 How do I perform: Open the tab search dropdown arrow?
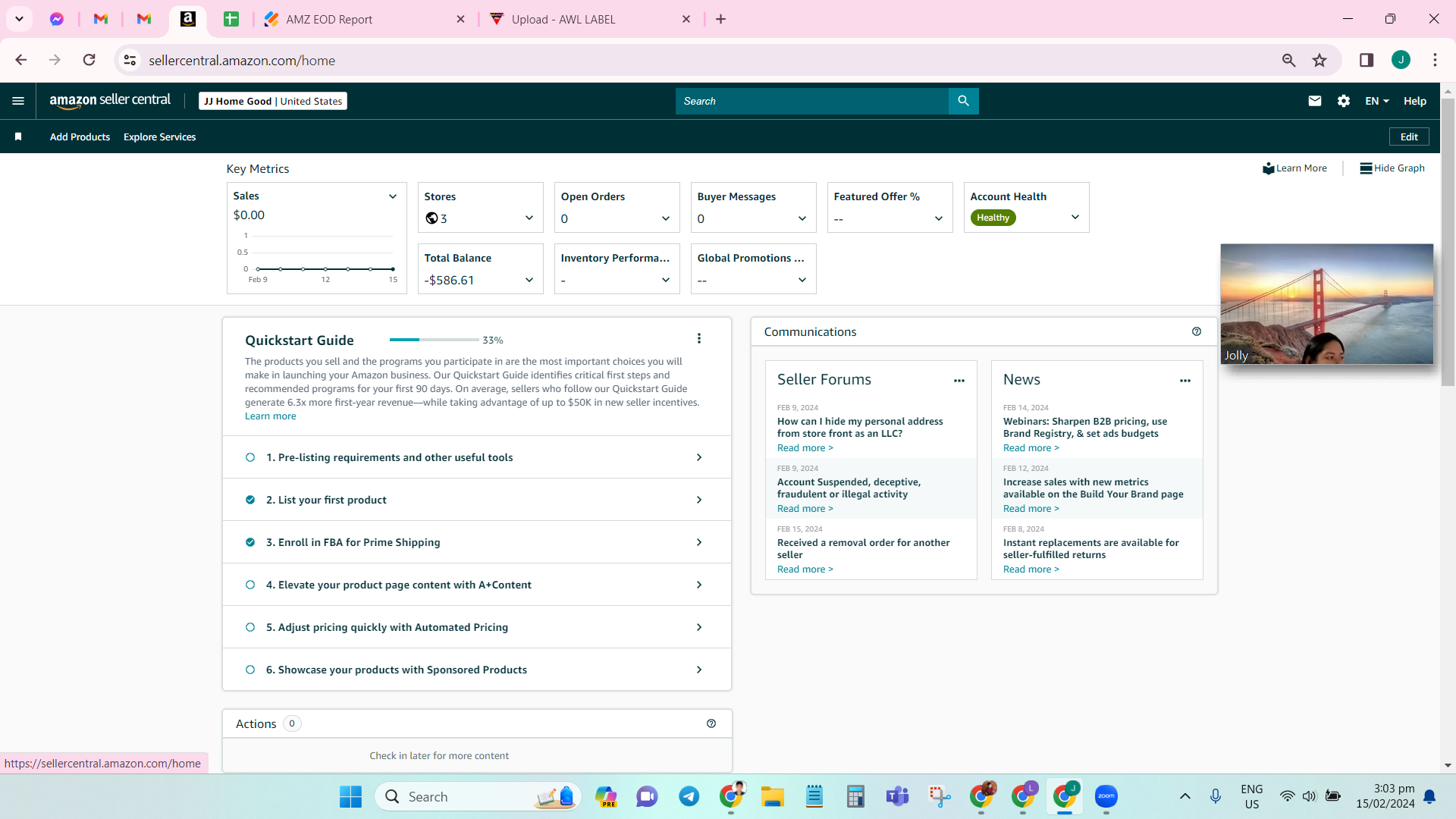pos(20,19)
